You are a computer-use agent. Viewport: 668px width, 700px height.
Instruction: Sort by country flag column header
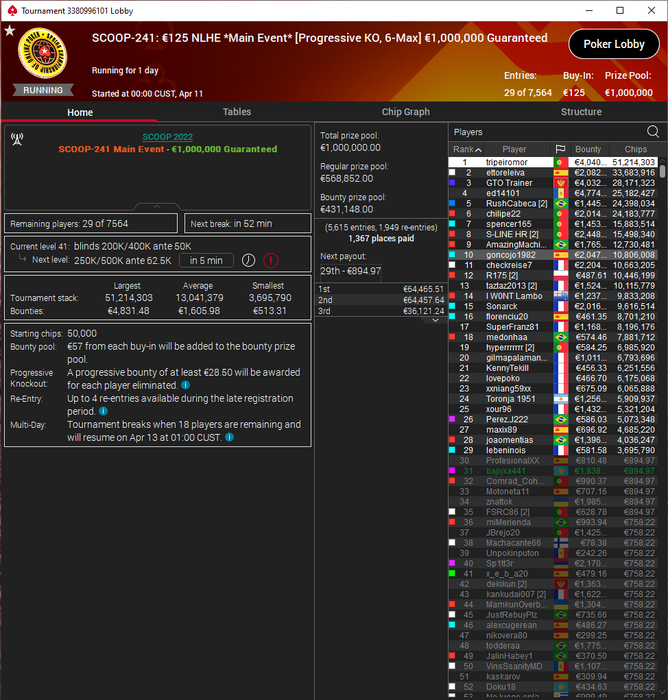point(560,149)
